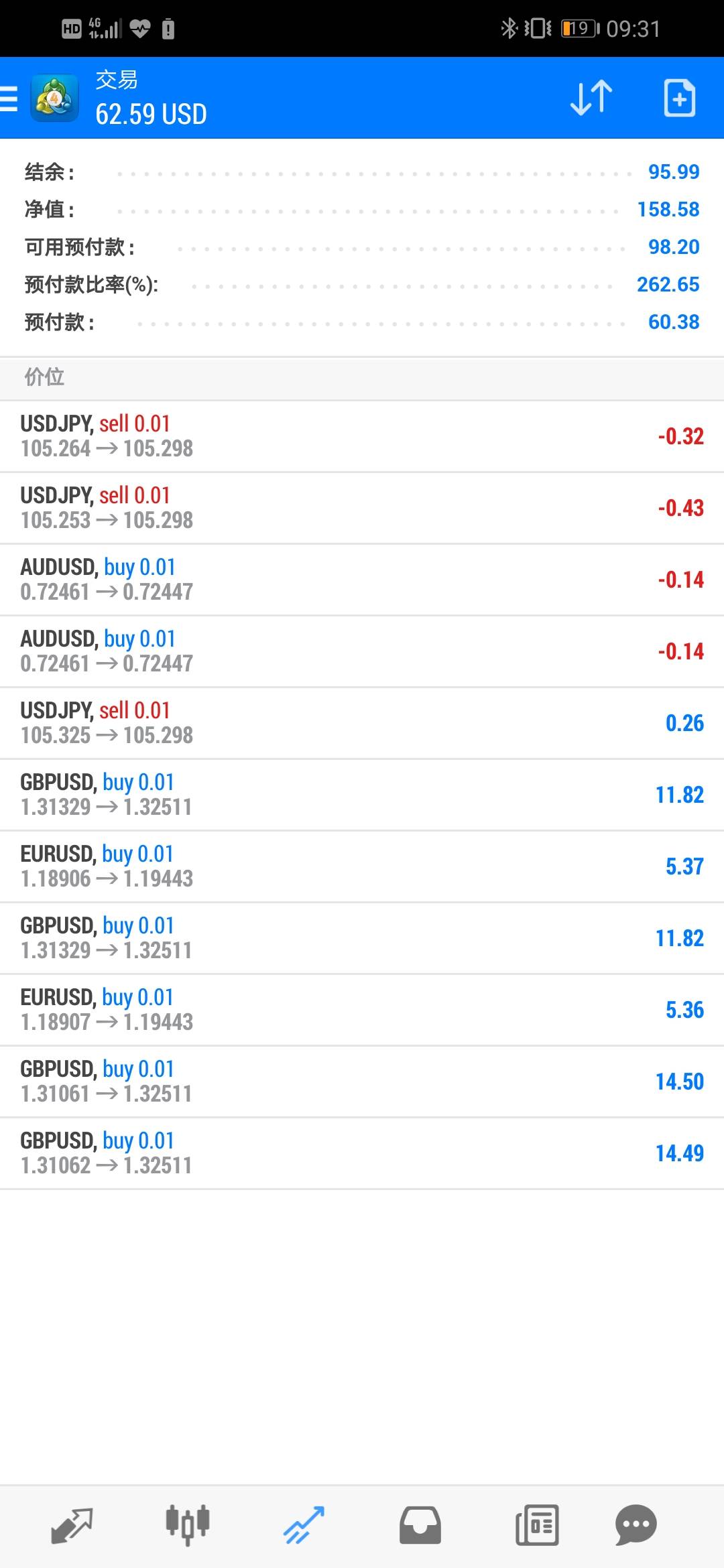Open the News tab newspaper icon

click(x=537, y=1525)
